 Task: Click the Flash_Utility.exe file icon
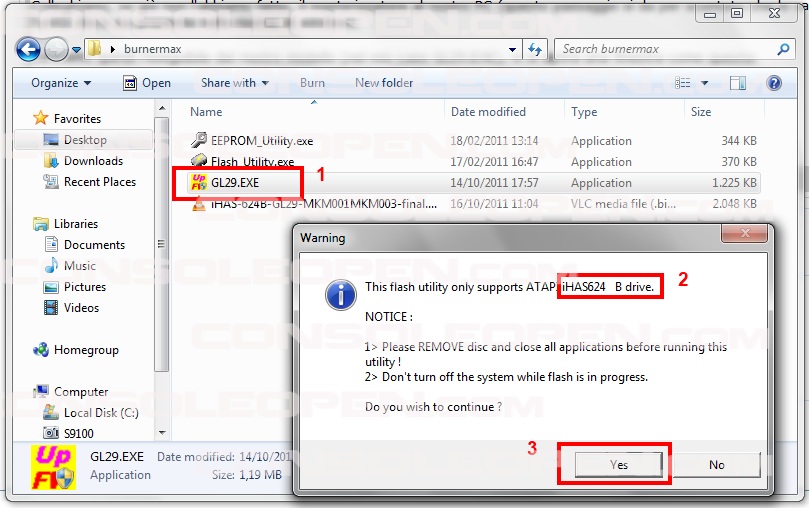click(198, 162)
